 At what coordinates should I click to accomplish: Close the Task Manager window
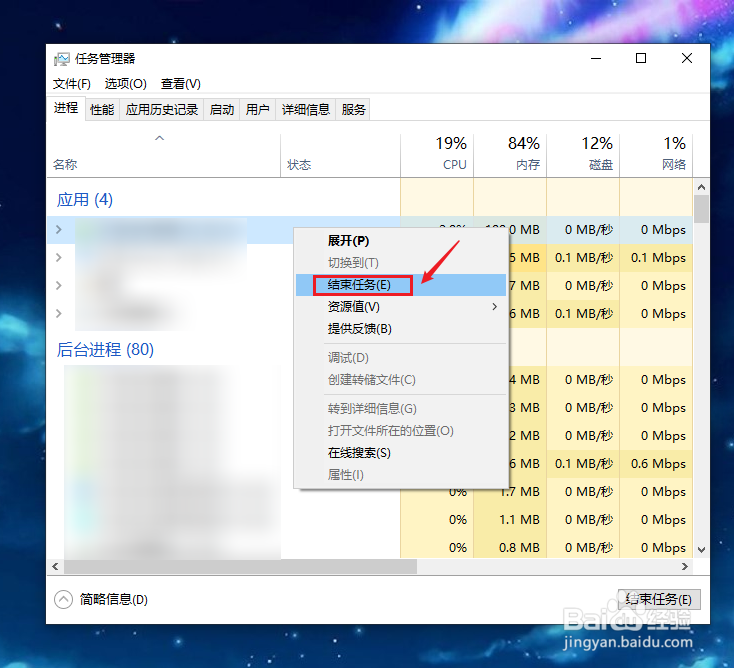pos(687,59)
